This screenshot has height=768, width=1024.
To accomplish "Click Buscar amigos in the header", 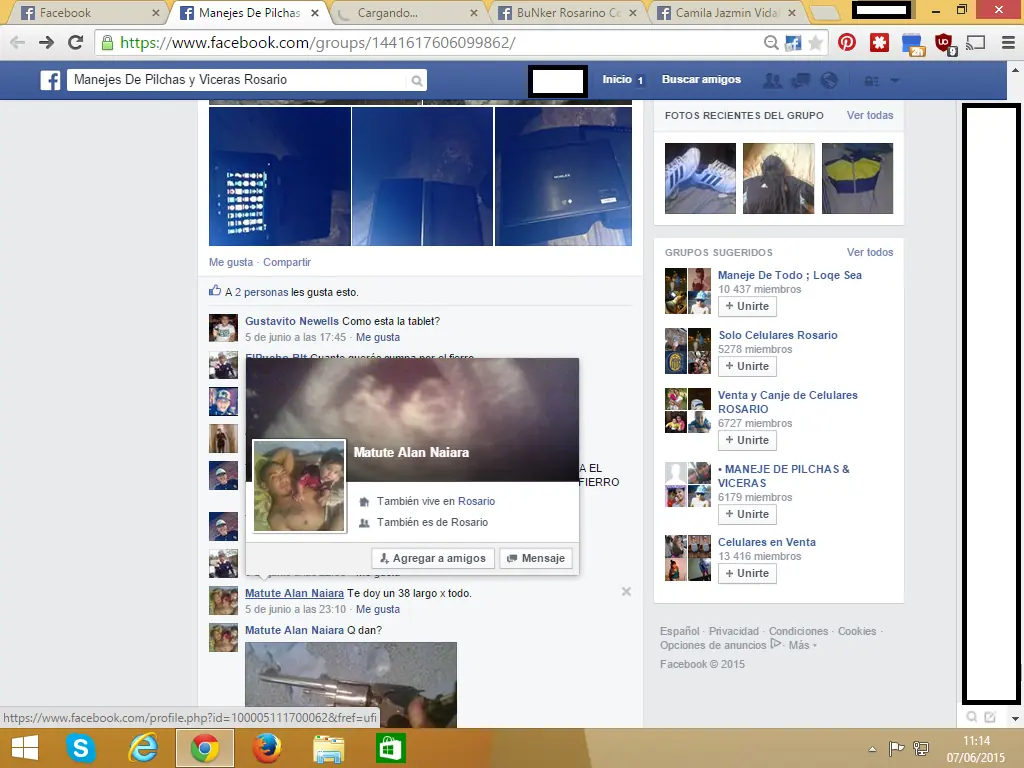I will 701,79.
